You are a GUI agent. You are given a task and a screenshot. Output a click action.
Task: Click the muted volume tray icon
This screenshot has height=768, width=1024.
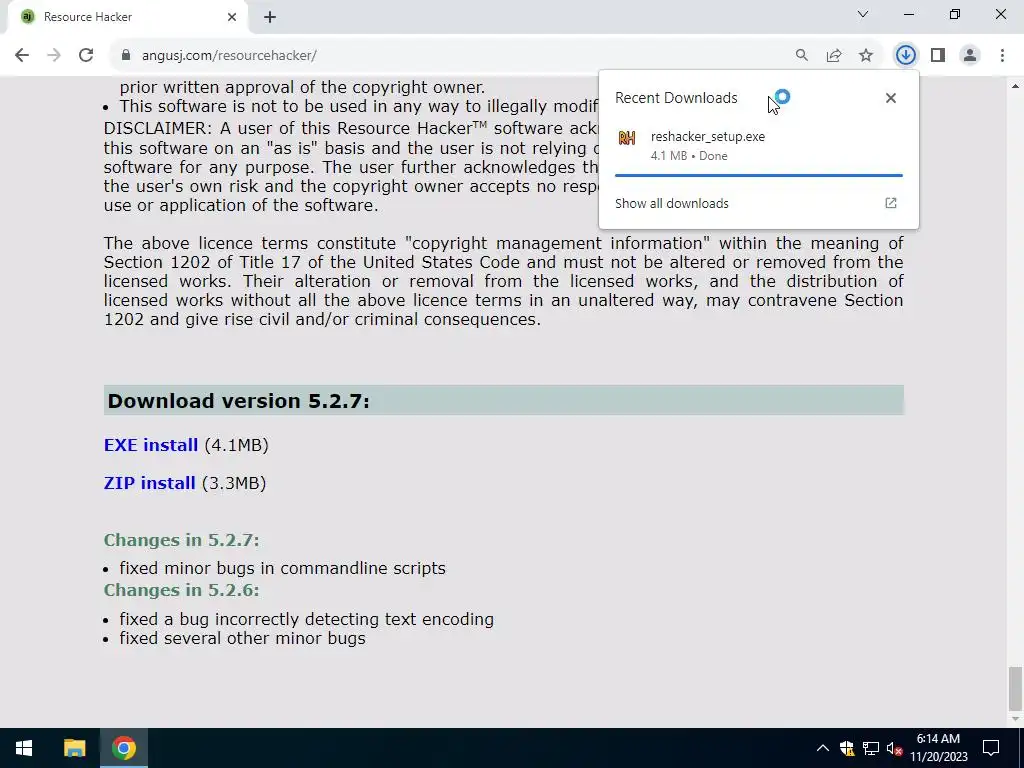click(894, 749)
